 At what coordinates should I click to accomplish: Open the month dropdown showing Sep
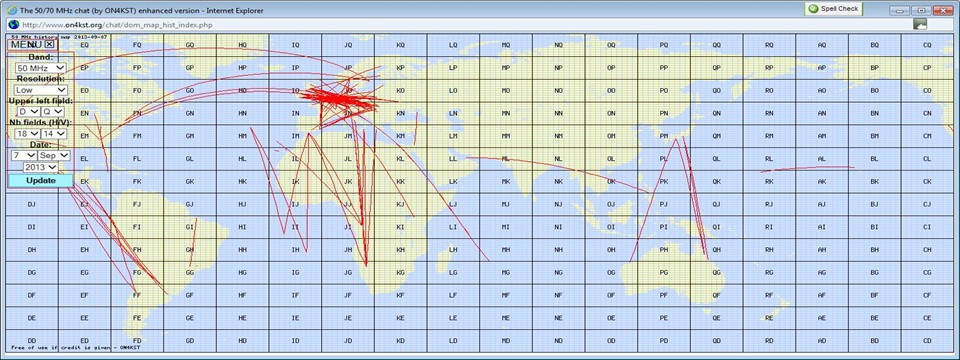54,156
